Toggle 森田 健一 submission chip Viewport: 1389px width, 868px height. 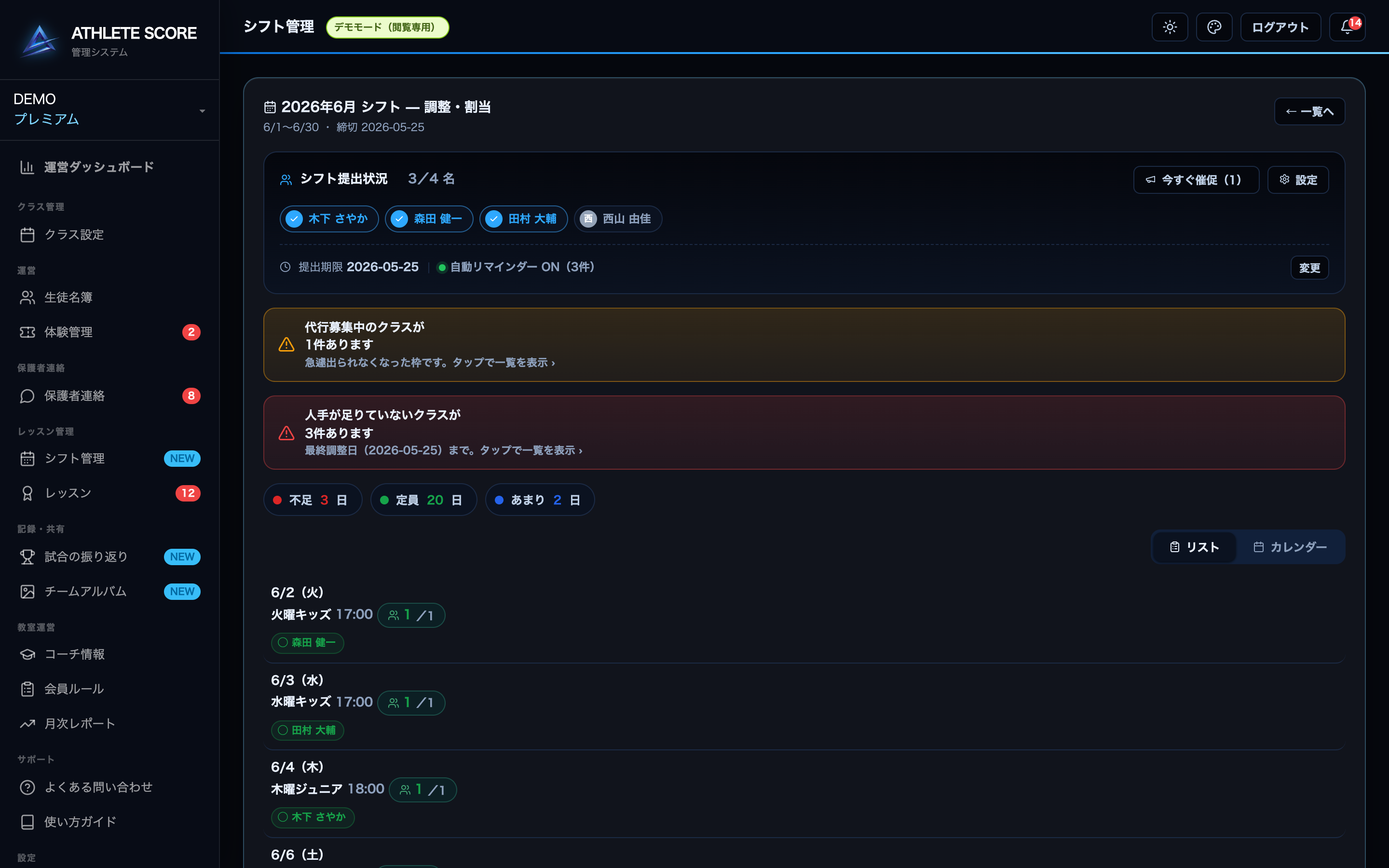[x=429, y=219]
